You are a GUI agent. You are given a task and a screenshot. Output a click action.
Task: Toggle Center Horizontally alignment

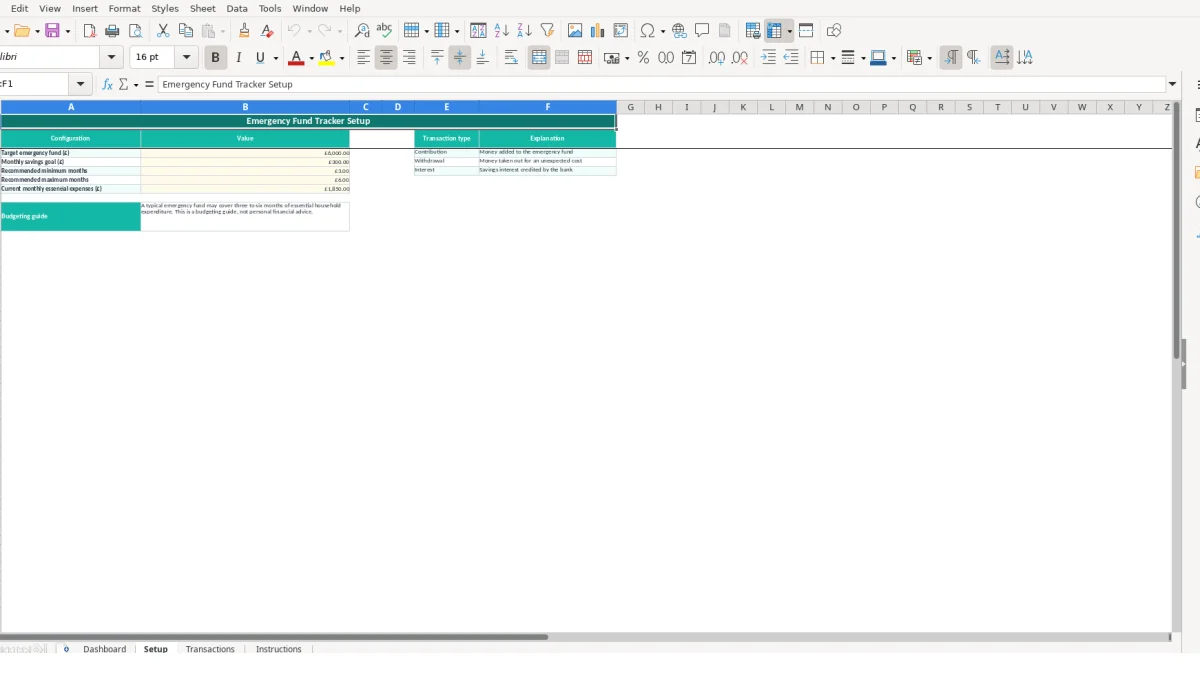point(386,58)
